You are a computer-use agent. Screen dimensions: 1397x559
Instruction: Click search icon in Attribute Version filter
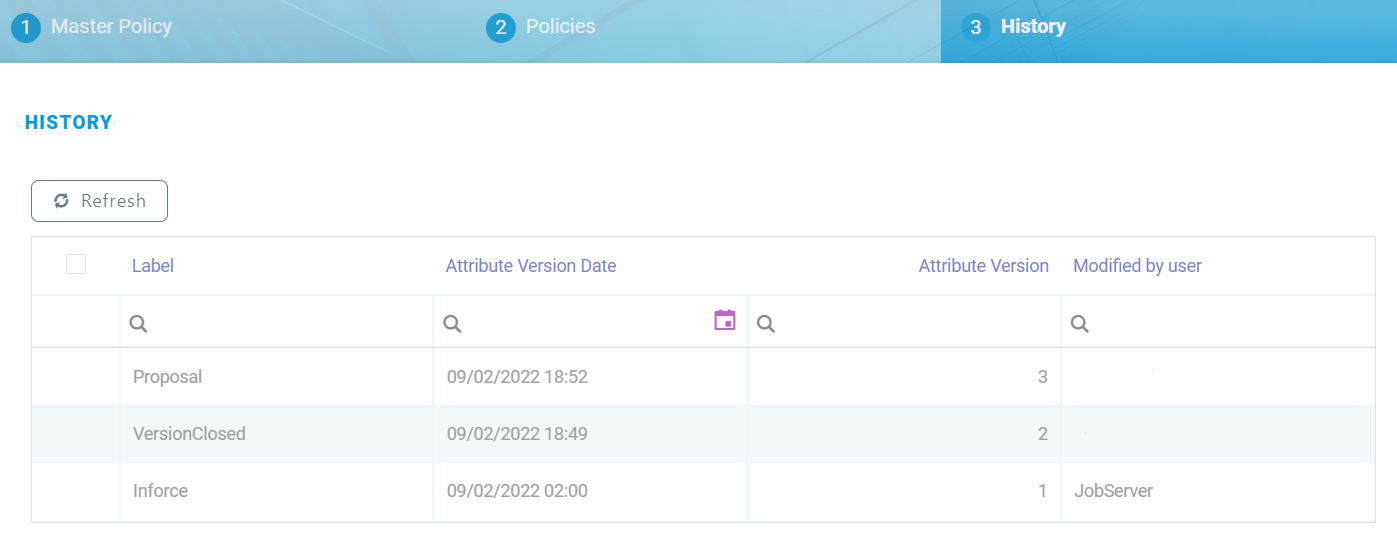point(766,323)
